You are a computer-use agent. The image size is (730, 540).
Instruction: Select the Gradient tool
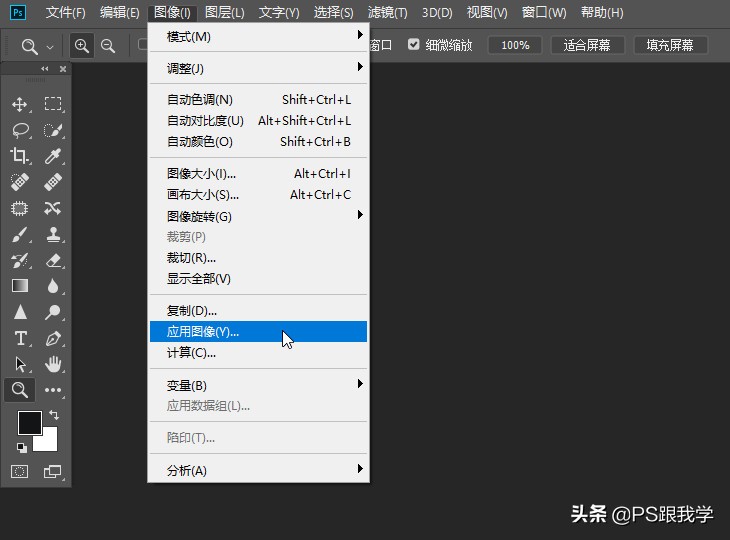point(20,285)
